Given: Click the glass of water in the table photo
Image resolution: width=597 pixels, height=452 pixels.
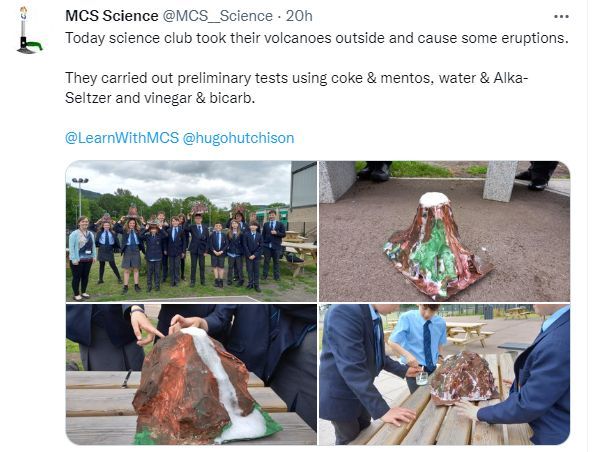Looking at the screenshot, I should click(x=422, y=378).
